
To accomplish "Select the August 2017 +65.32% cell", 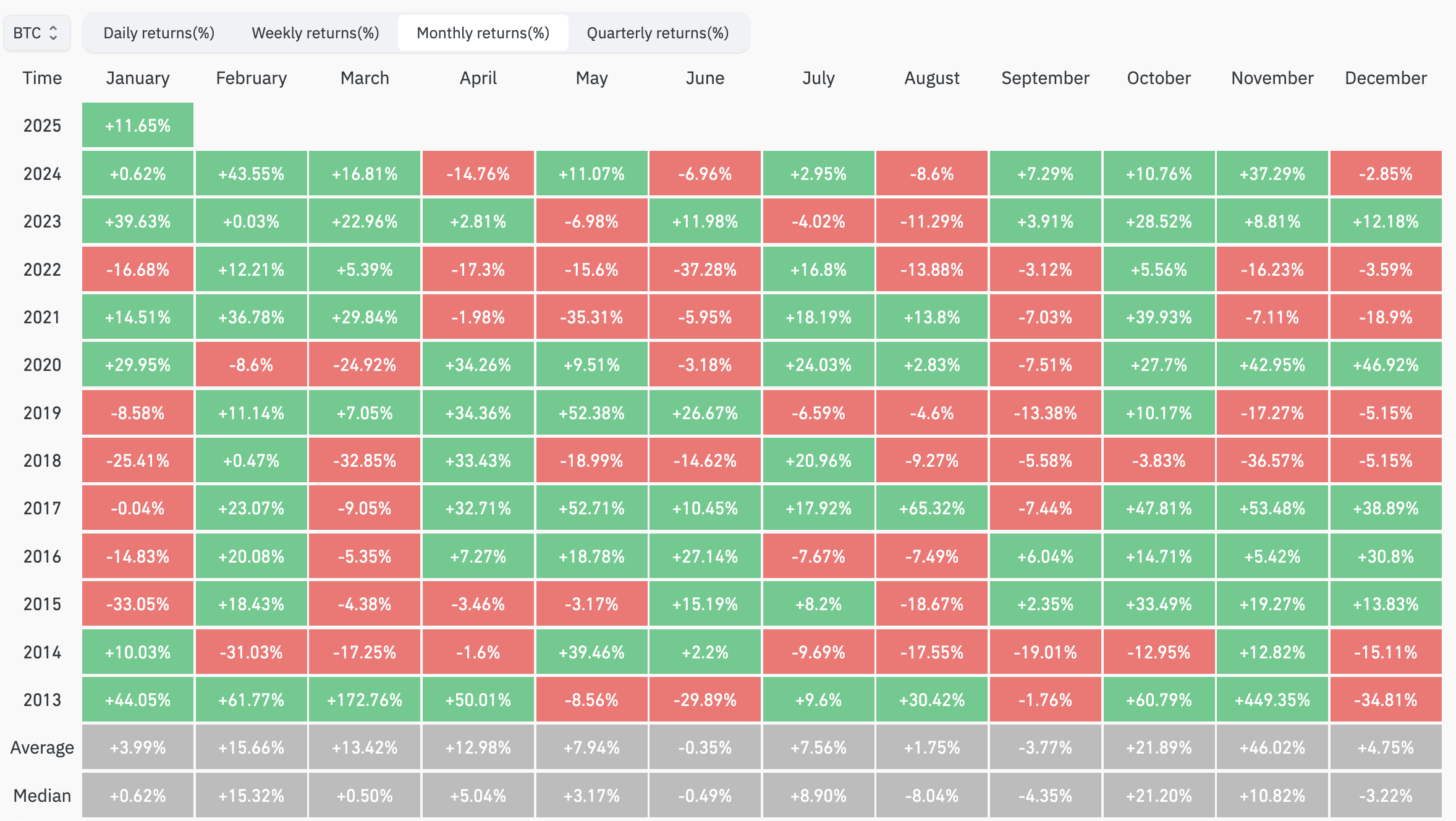I will point(932,508).
